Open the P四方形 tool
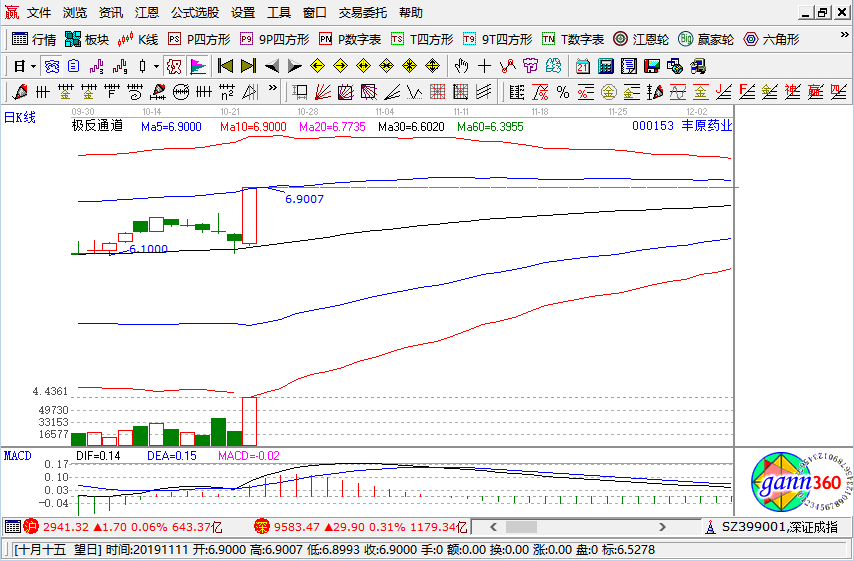854x561 pixels. pos(199,39)
